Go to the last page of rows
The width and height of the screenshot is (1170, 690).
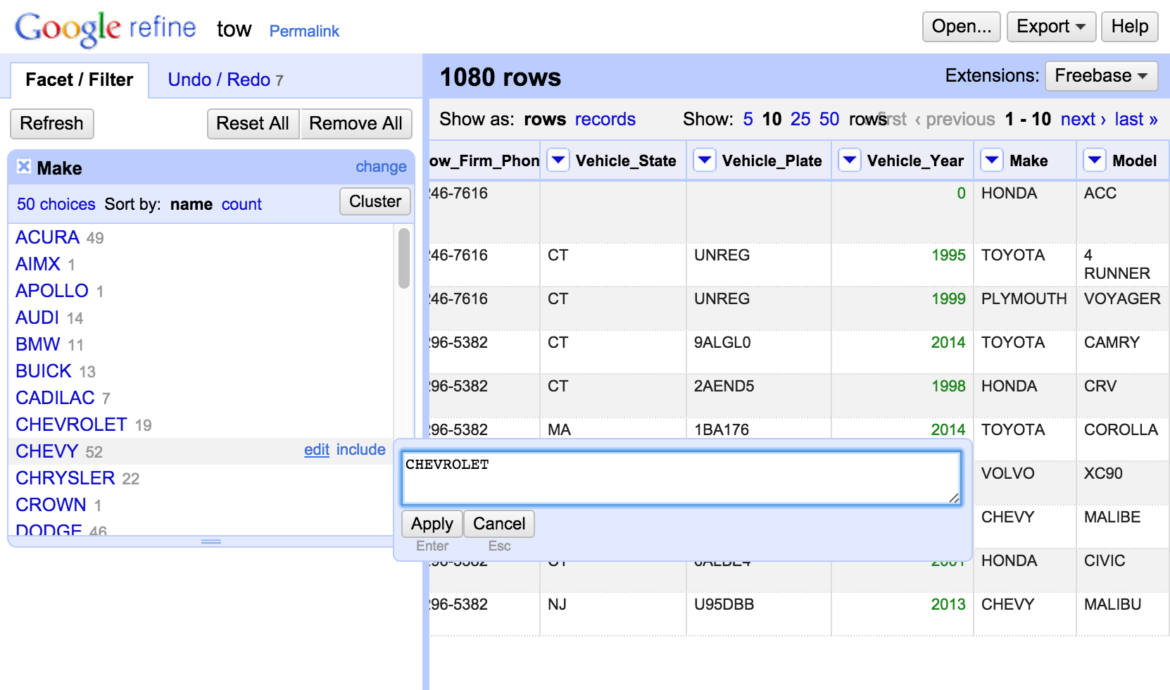coord(1136,119)
